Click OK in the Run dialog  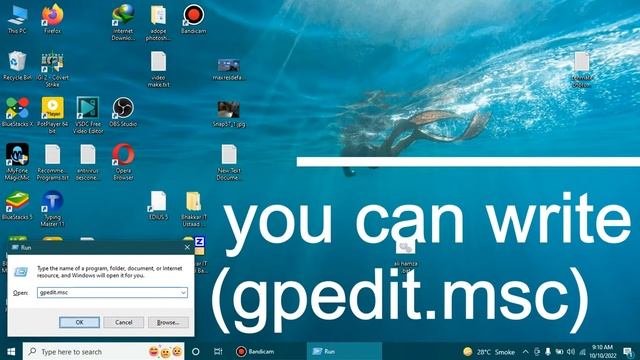79,322
